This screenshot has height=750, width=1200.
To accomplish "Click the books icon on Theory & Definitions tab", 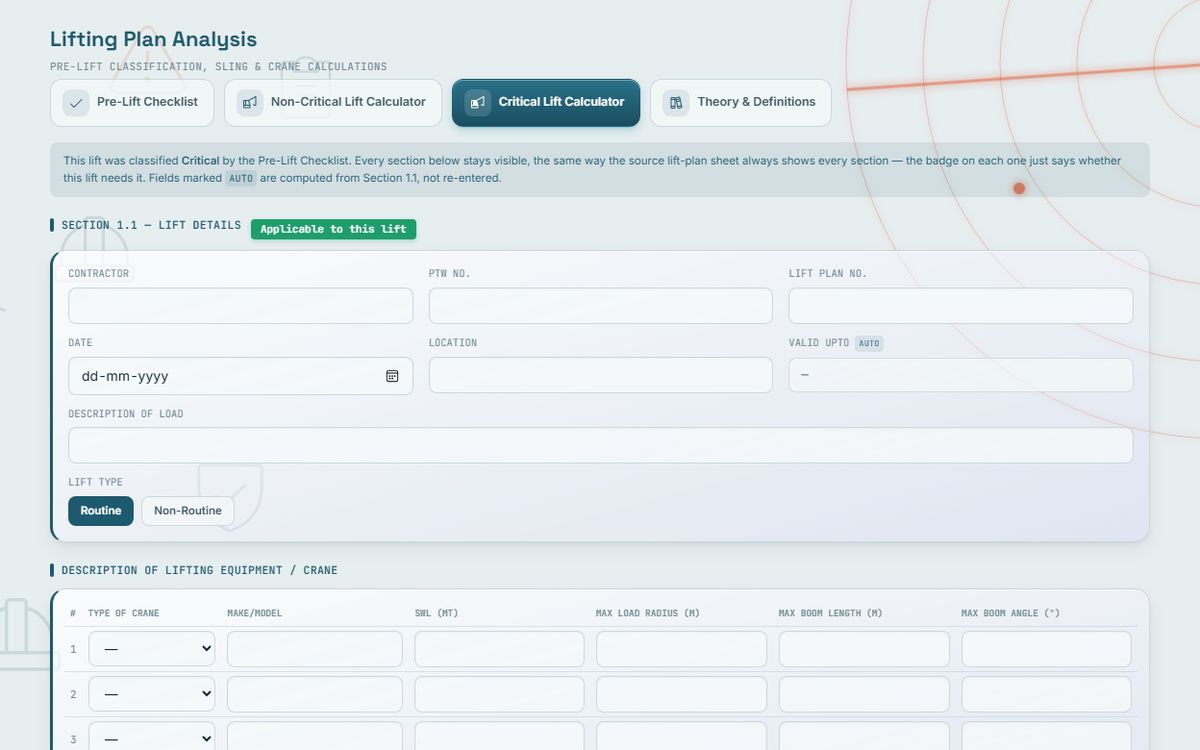I will click(676, 102).
